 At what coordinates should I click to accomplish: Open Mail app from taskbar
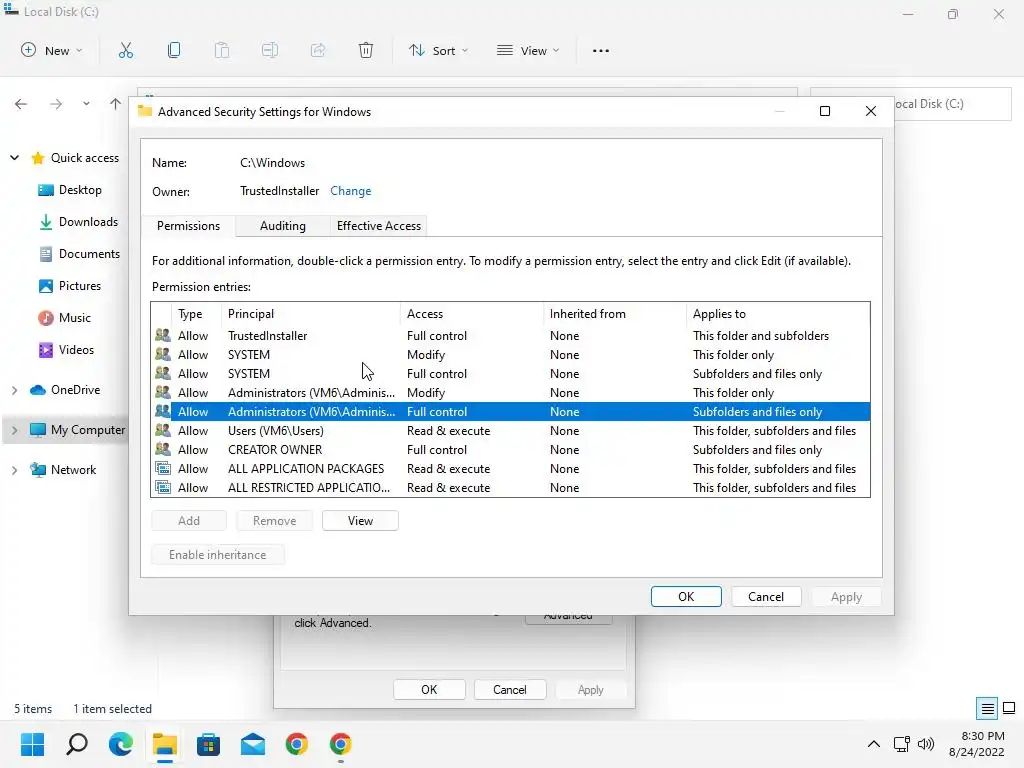(x=253, y=744)
